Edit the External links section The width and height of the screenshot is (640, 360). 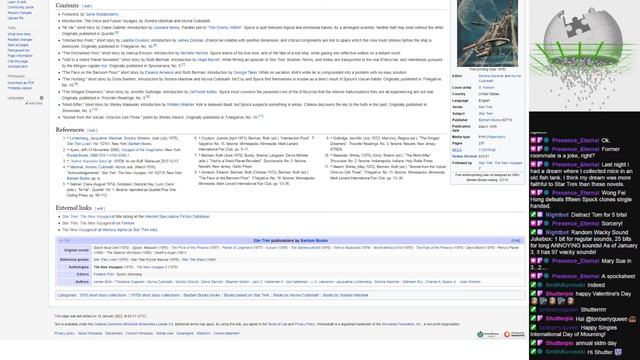(100, 209)
